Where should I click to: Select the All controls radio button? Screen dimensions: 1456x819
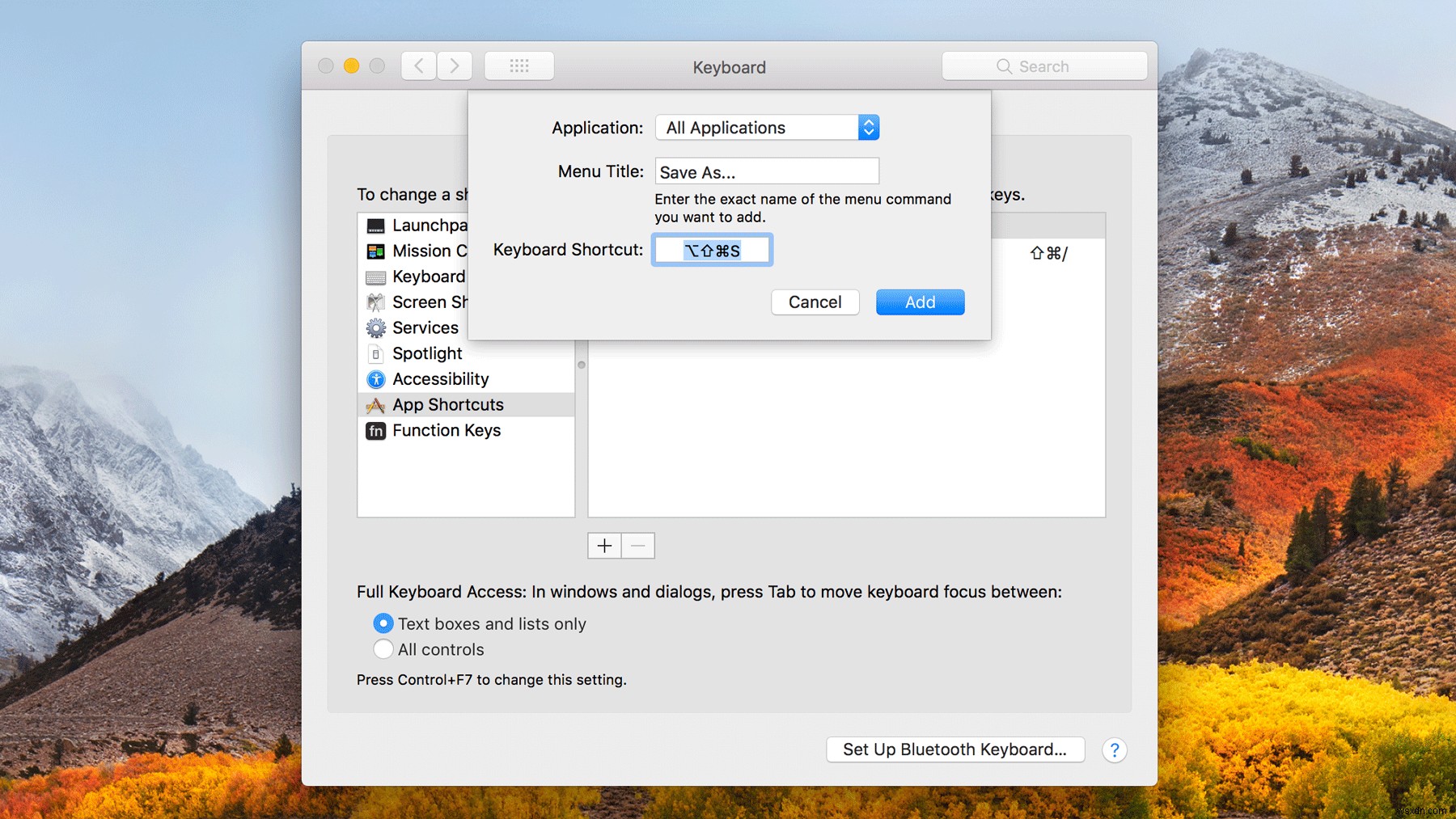coord(383,648)
